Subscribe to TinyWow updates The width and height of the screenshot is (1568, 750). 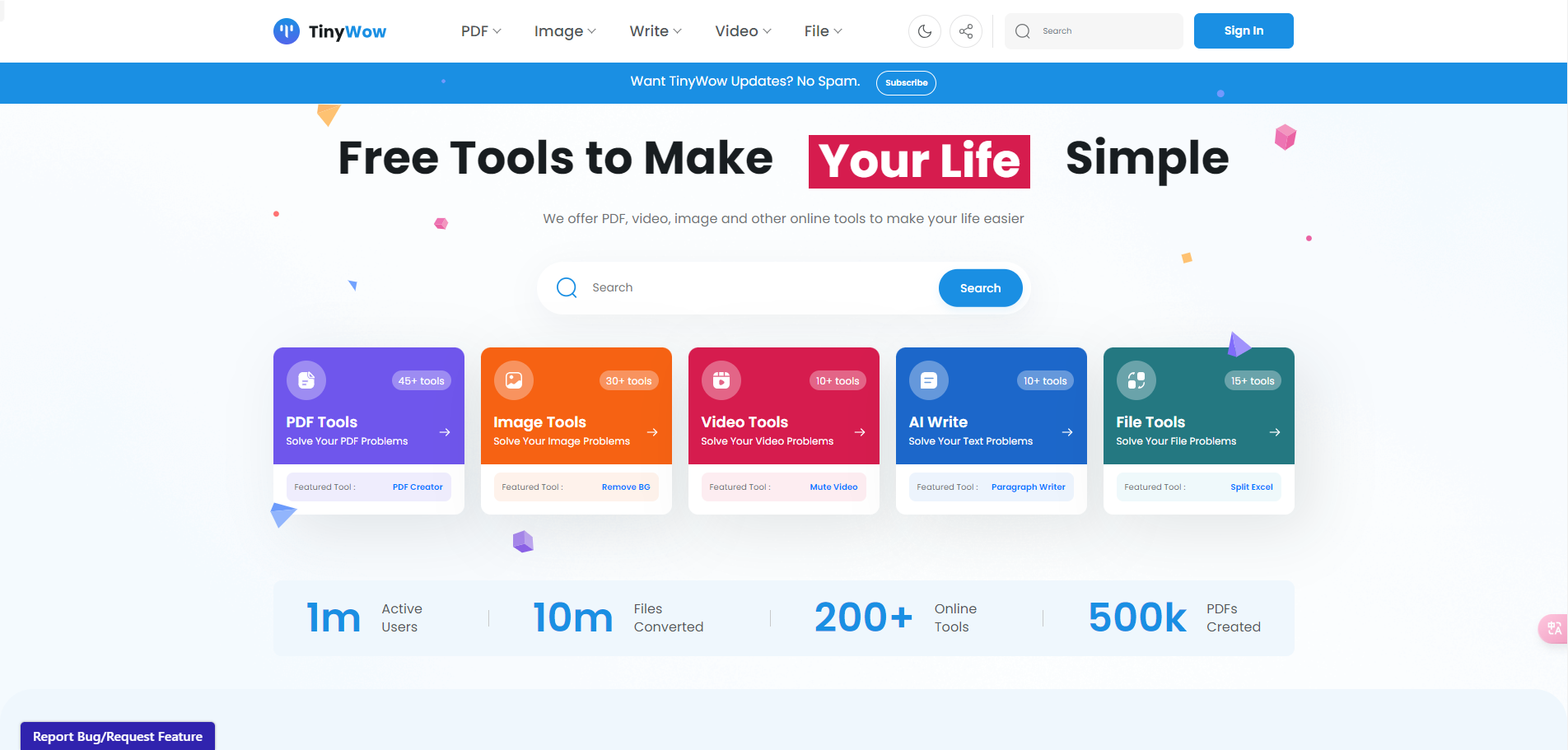pos(906,82)
